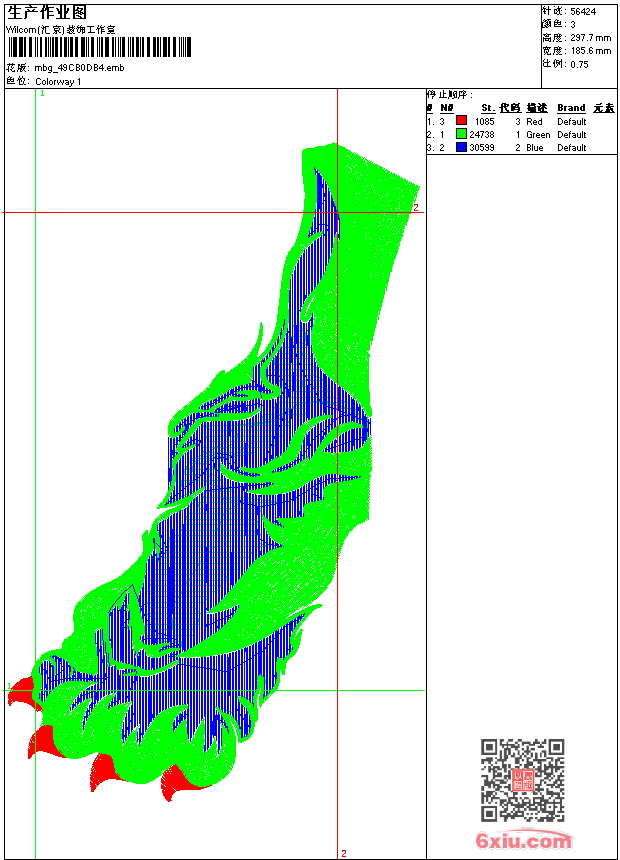Select the Red thread row
This screenshot has height=860, width=620.
click(x=521, y=121)
